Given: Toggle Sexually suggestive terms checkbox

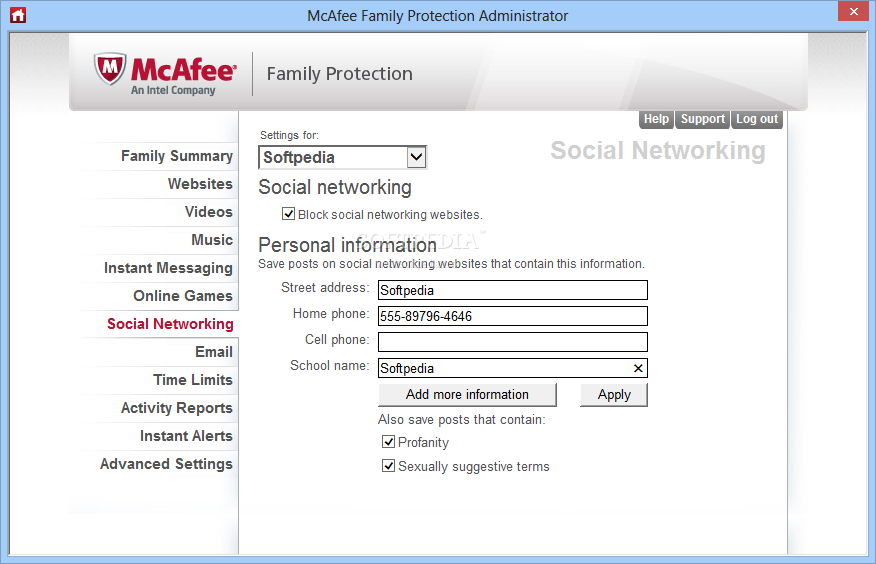Looking at the screenshot, I should (x=388, y=466).
